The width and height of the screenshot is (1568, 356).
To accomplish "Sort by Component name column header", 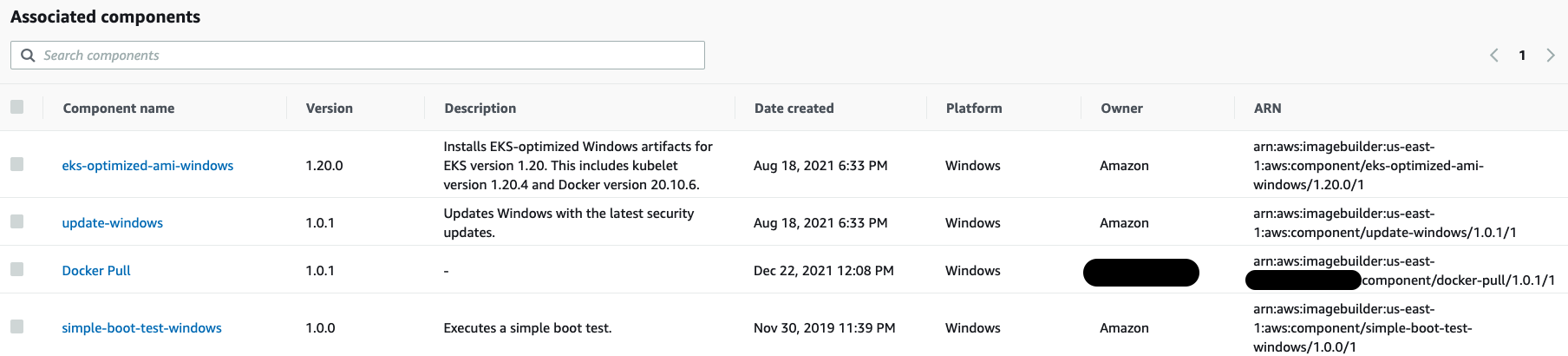I will pyautogui.click(x=119, y=109).
